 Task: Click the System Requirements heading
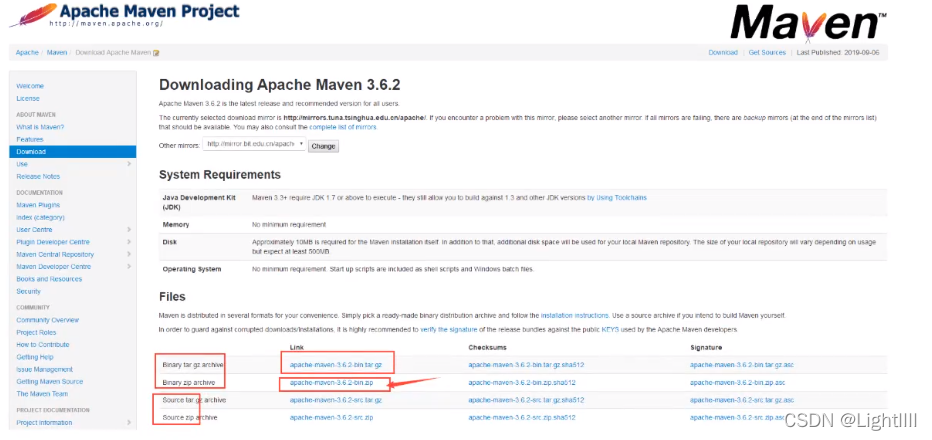point(220,175)
